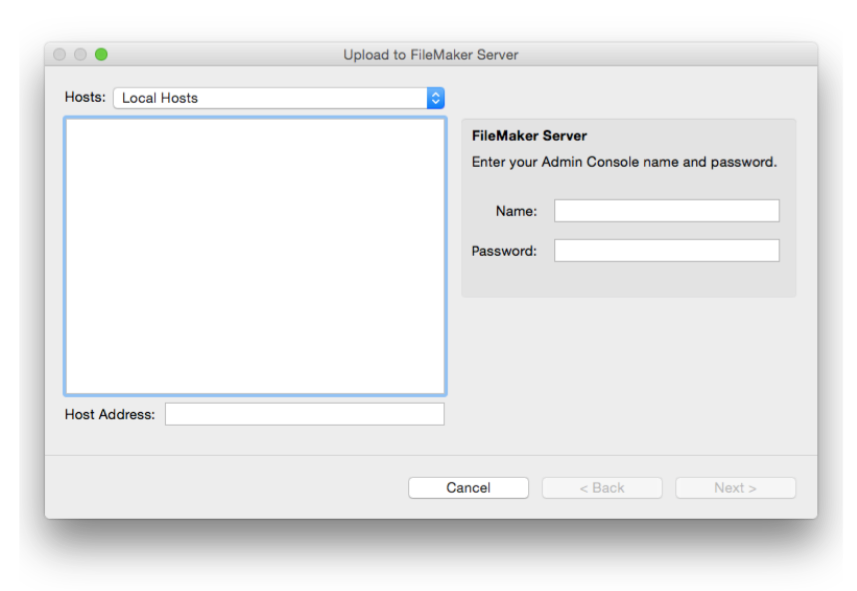The width and height of the screenshot is (857, 591).
Task: Click the Admin Console instruction text
Action: (x=624, y=162)
